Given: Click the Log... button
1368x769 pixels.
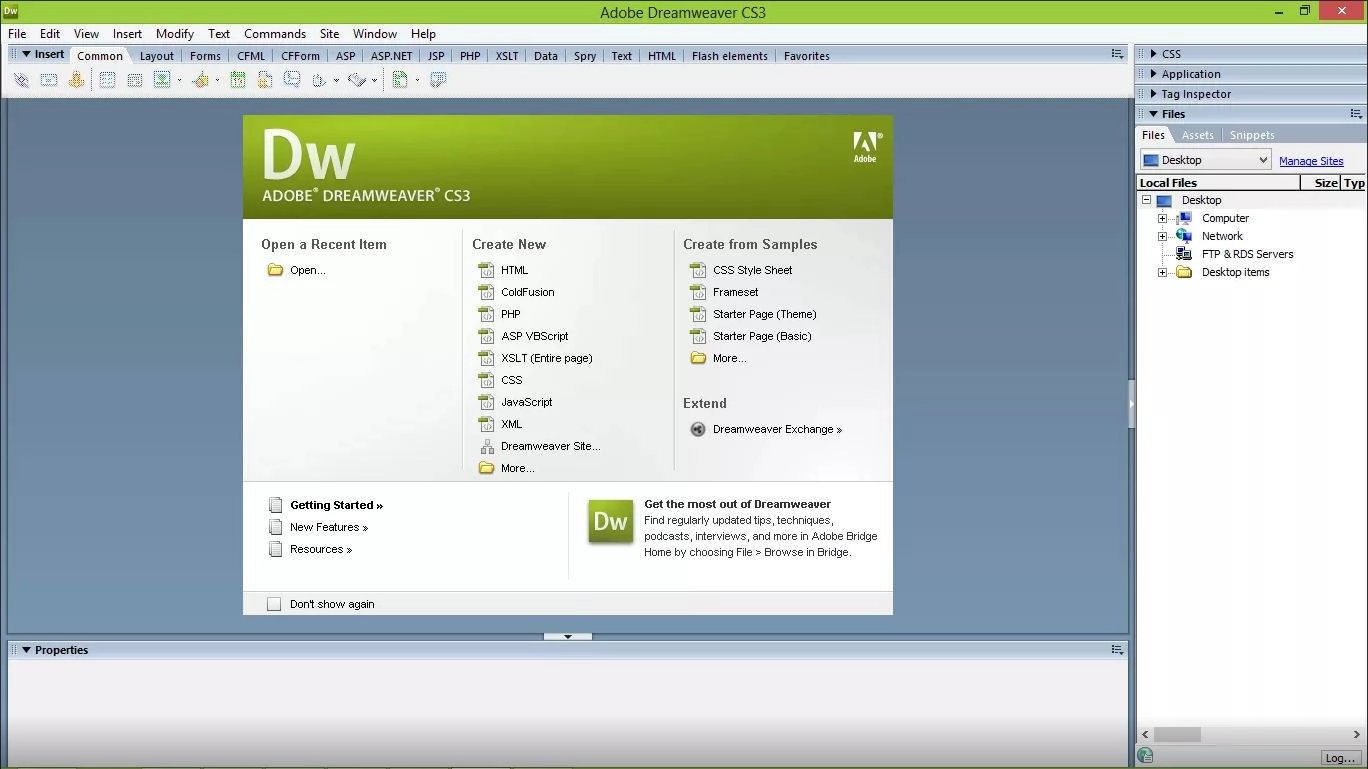Looking at the screenshot, I should (x=1339, y=757).
